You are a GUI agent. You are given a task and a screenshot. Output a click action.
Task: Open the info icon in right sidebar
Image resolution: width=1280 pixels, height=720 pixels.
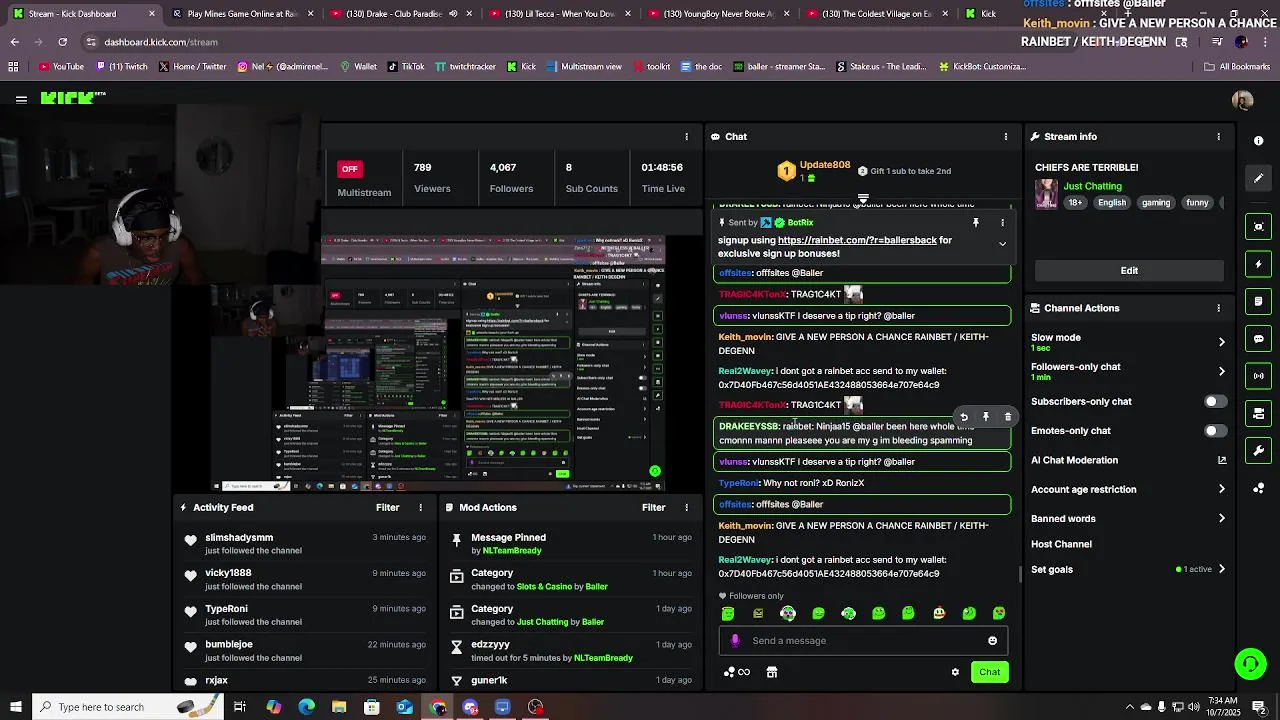1258,141
